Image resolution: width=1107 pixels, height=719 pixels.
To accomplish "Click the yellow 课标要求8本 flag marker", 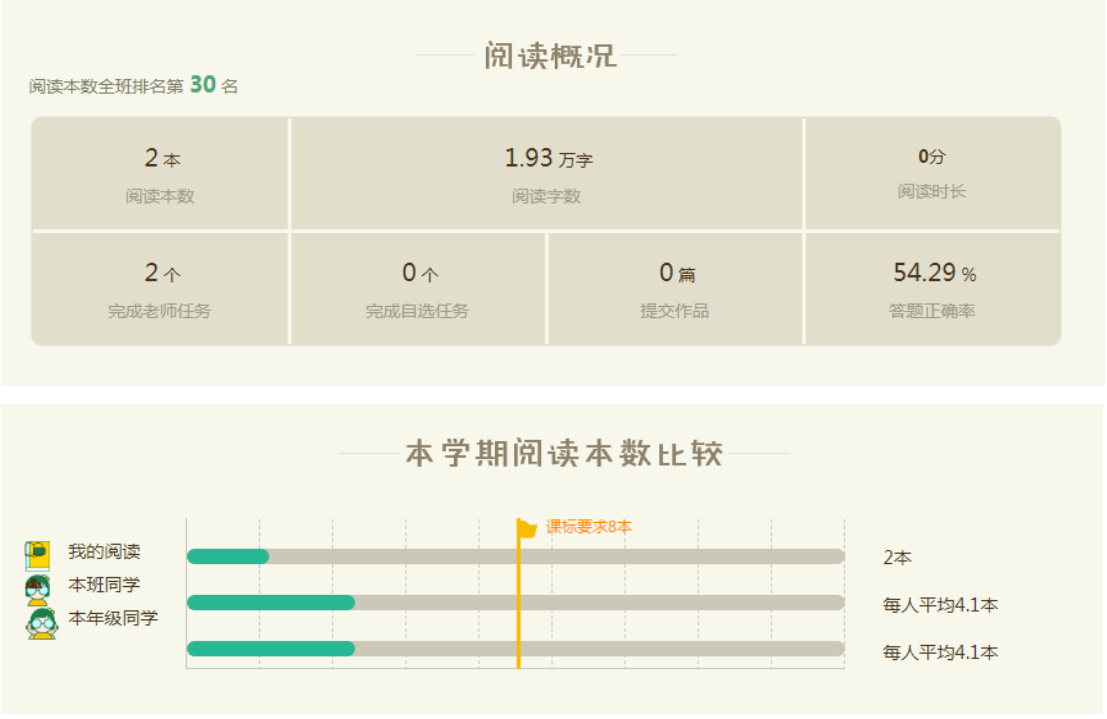I will 526,528.
